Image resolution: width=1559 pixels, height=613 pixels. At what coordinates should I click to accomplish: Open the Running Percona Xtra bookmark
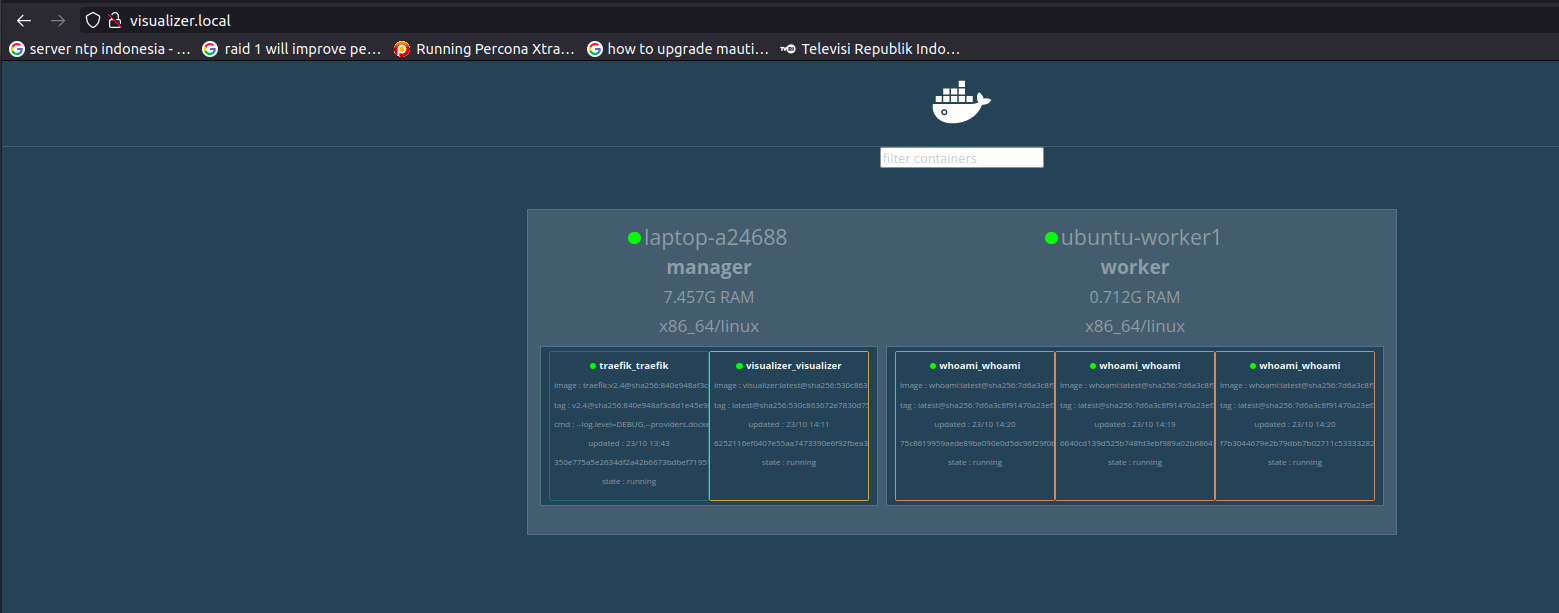click(485, 49)
